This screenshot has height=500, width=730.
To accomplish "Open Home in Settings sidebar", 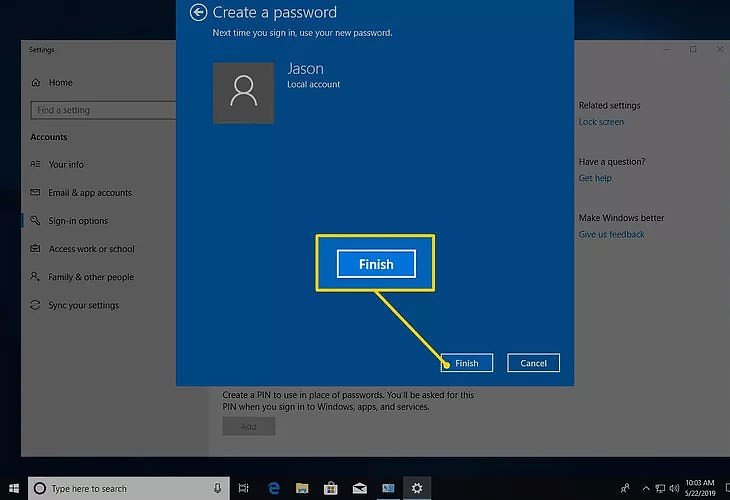I will tap(60, 83).
